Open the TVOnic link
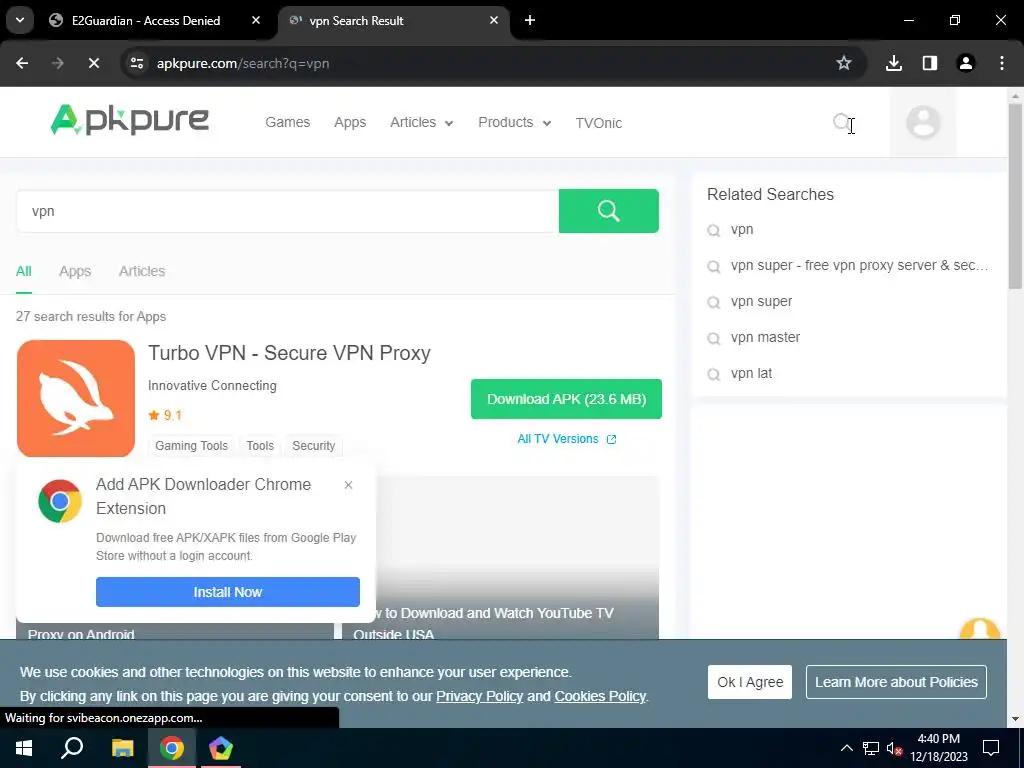Viewport: 1024px width, 768px height. click(599, 123)
